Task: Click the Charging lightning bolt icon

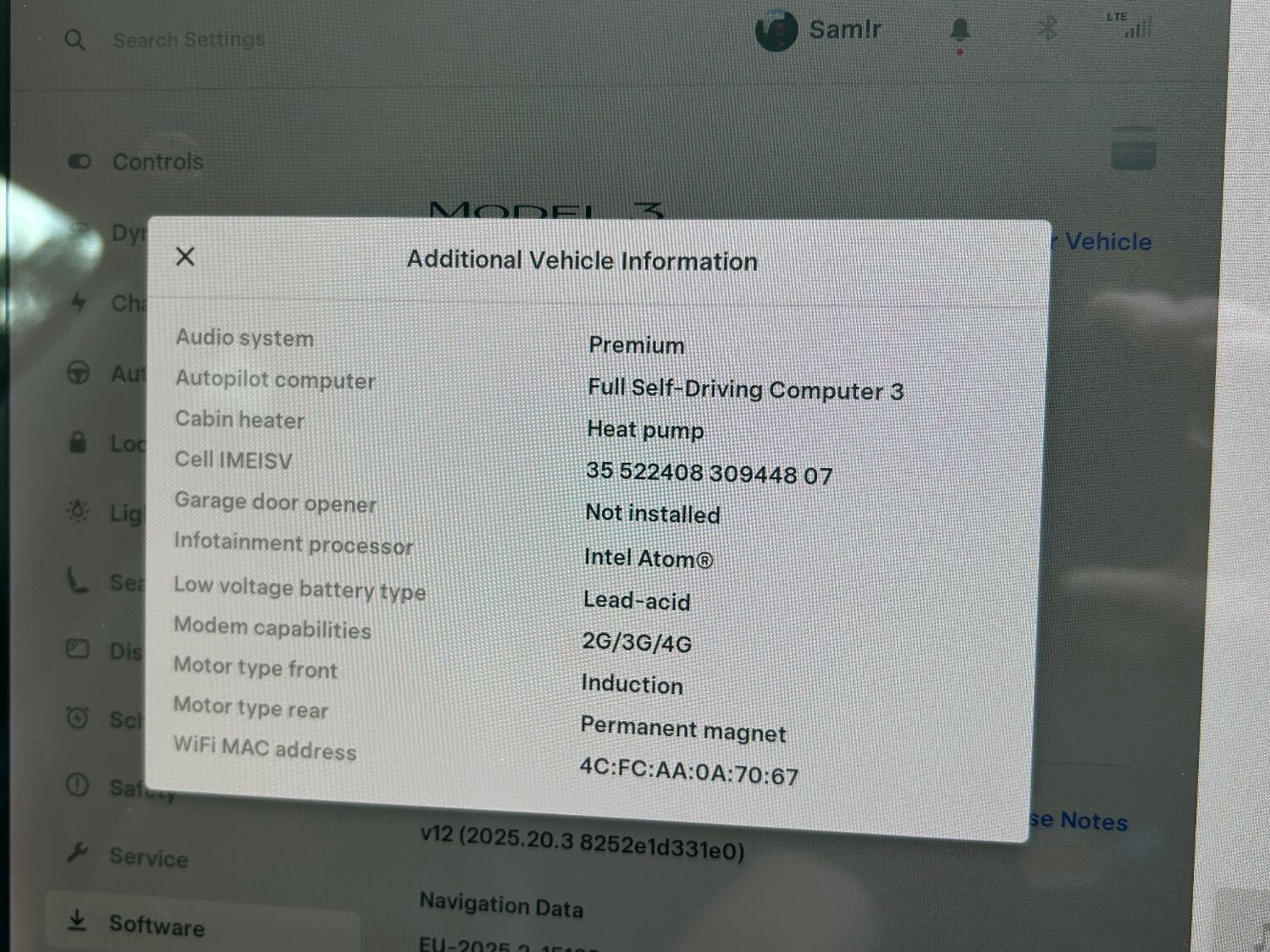Action: pyautogui.click(x=78, y=301)
